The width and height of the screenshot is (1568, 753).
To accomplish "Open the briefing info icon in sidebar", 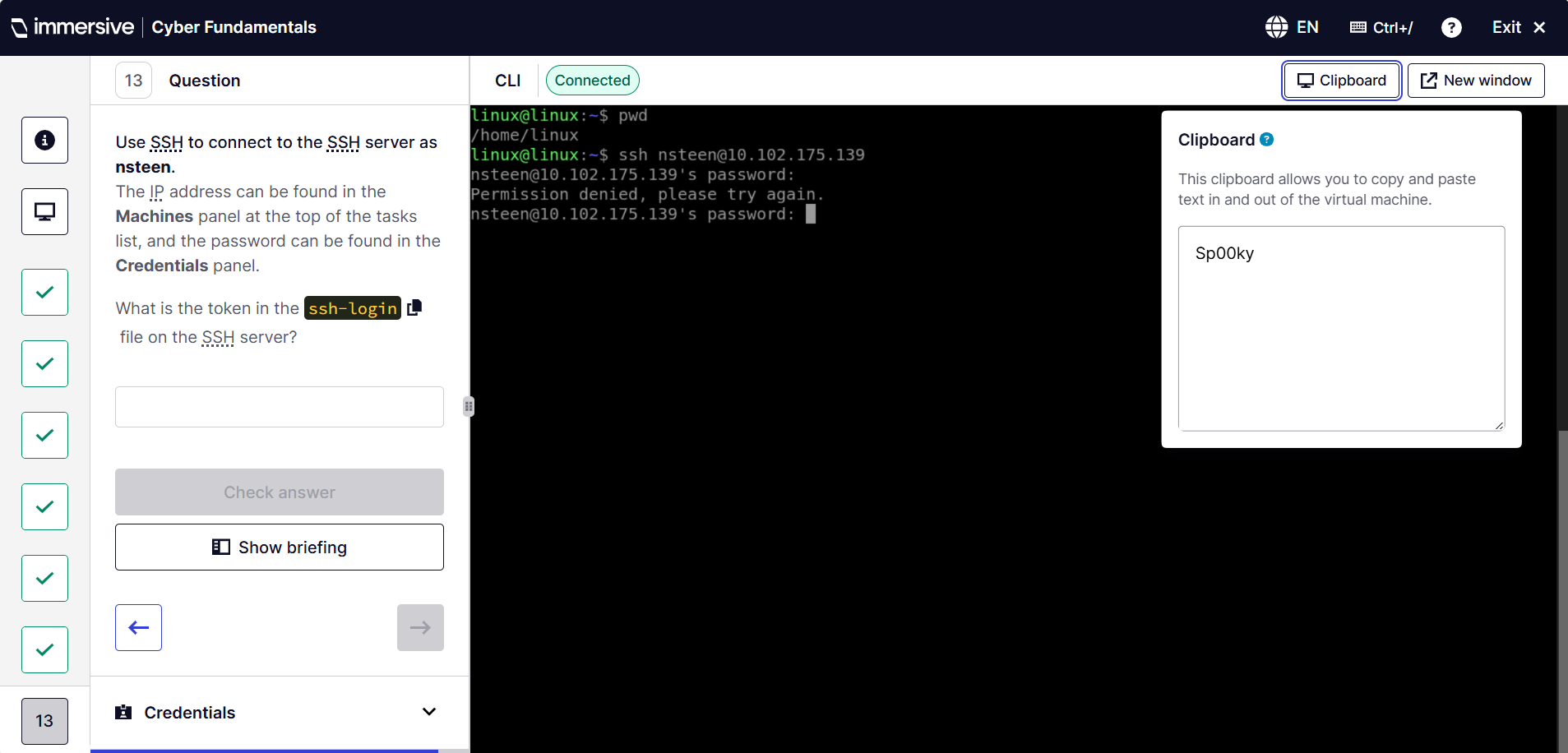I will click(x=44, y=140).
